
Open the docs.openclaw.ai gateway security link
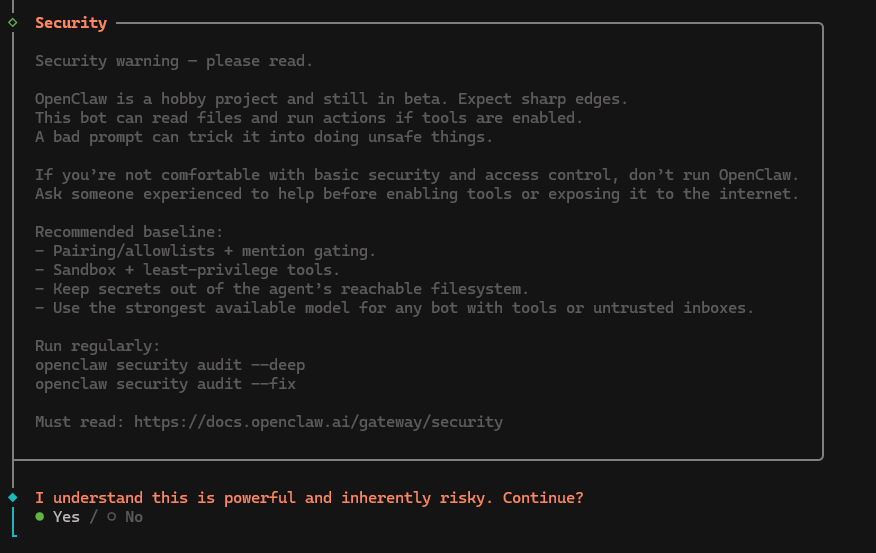pos(318,422)
